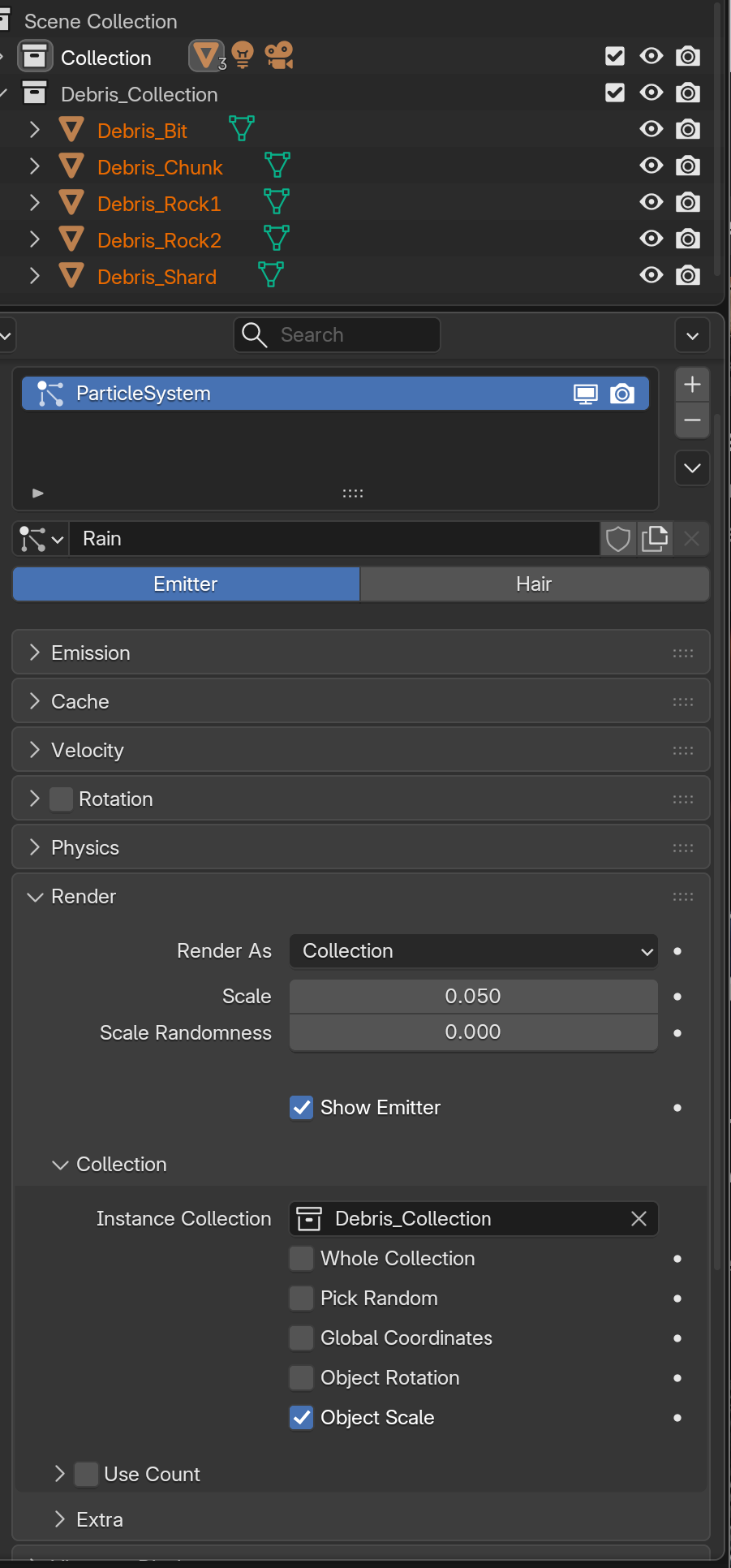The width and height of the screenshot is (731, 1568).
Task: Enable the Rotation panel checkbox
Action: (x=61, y=799)
